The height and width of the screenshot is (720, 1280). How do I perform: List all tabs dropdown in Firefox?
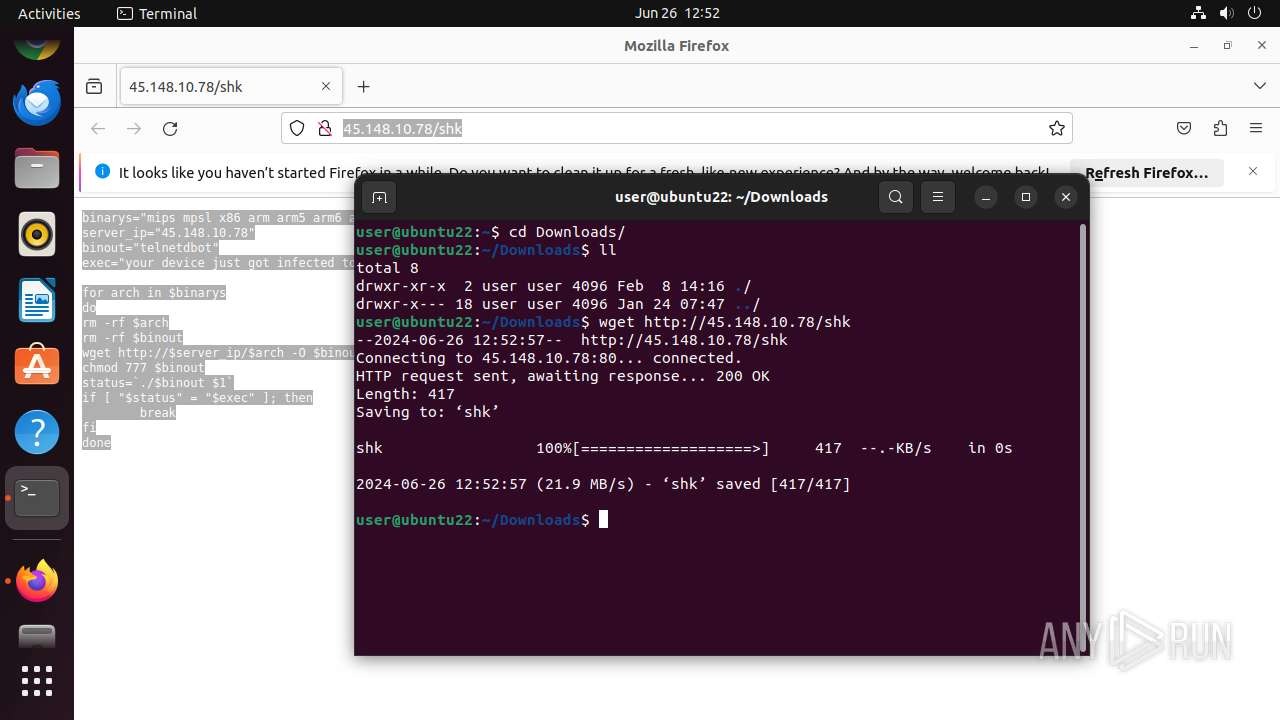click(1259, 86)
